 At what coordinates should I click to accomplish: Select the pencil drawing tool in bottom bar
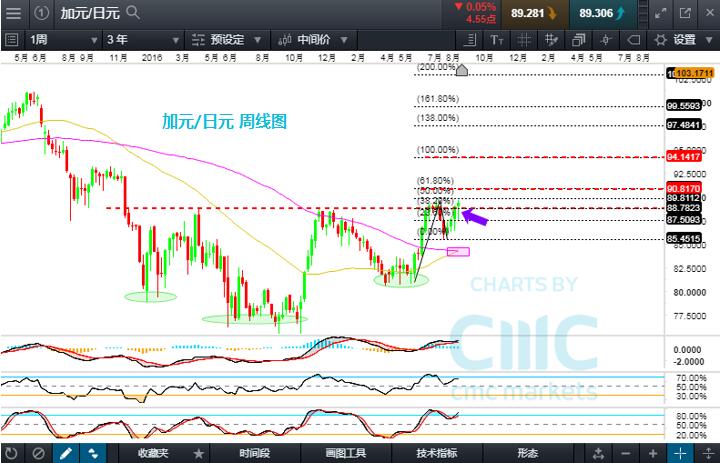66,453
